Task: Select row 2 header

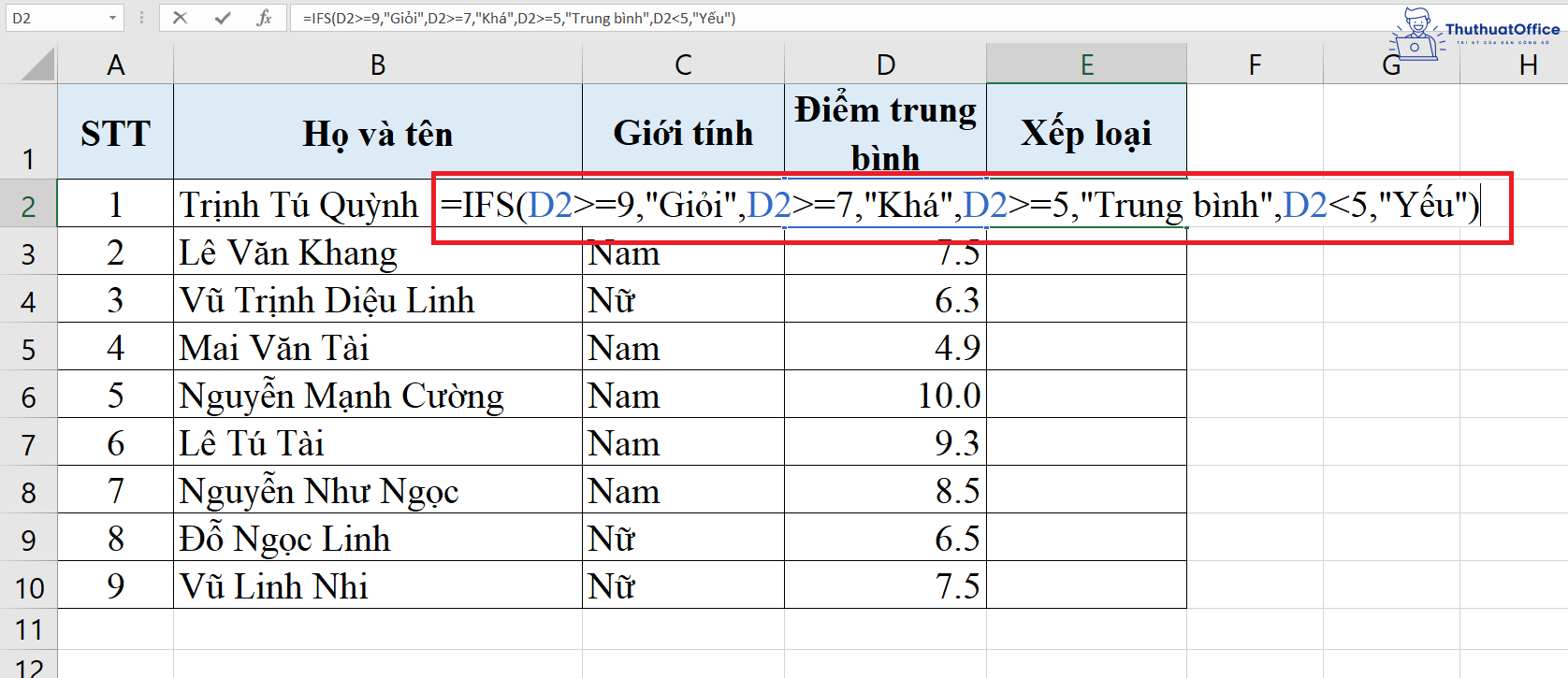Action: [x=28, y=203]
